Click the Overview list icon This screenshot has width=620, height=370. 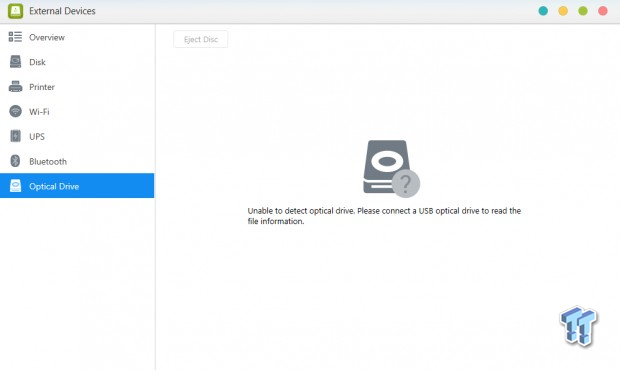click(15, 37)
